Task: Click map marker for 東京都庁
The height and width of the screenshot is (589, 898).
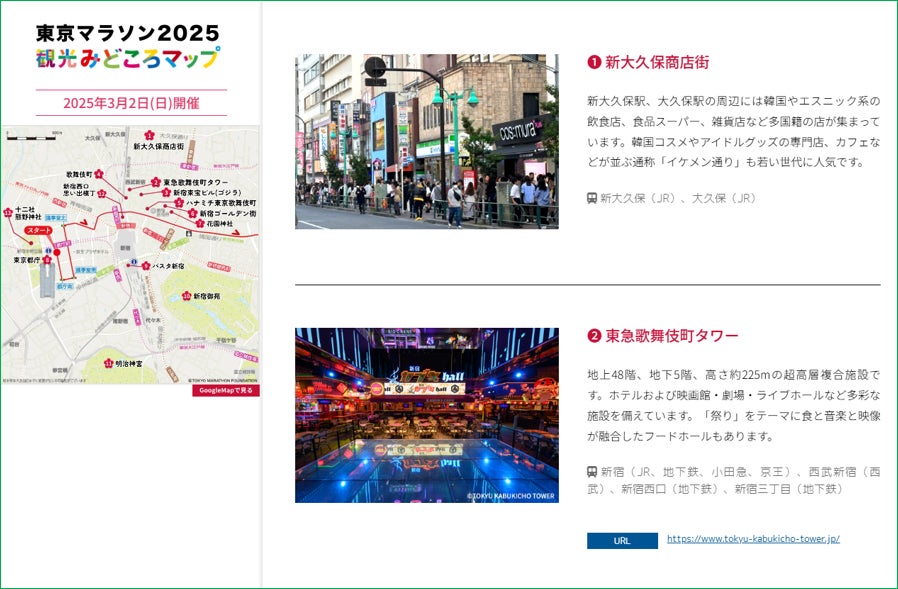Action: pyautogui.click(x=47, y=260)
